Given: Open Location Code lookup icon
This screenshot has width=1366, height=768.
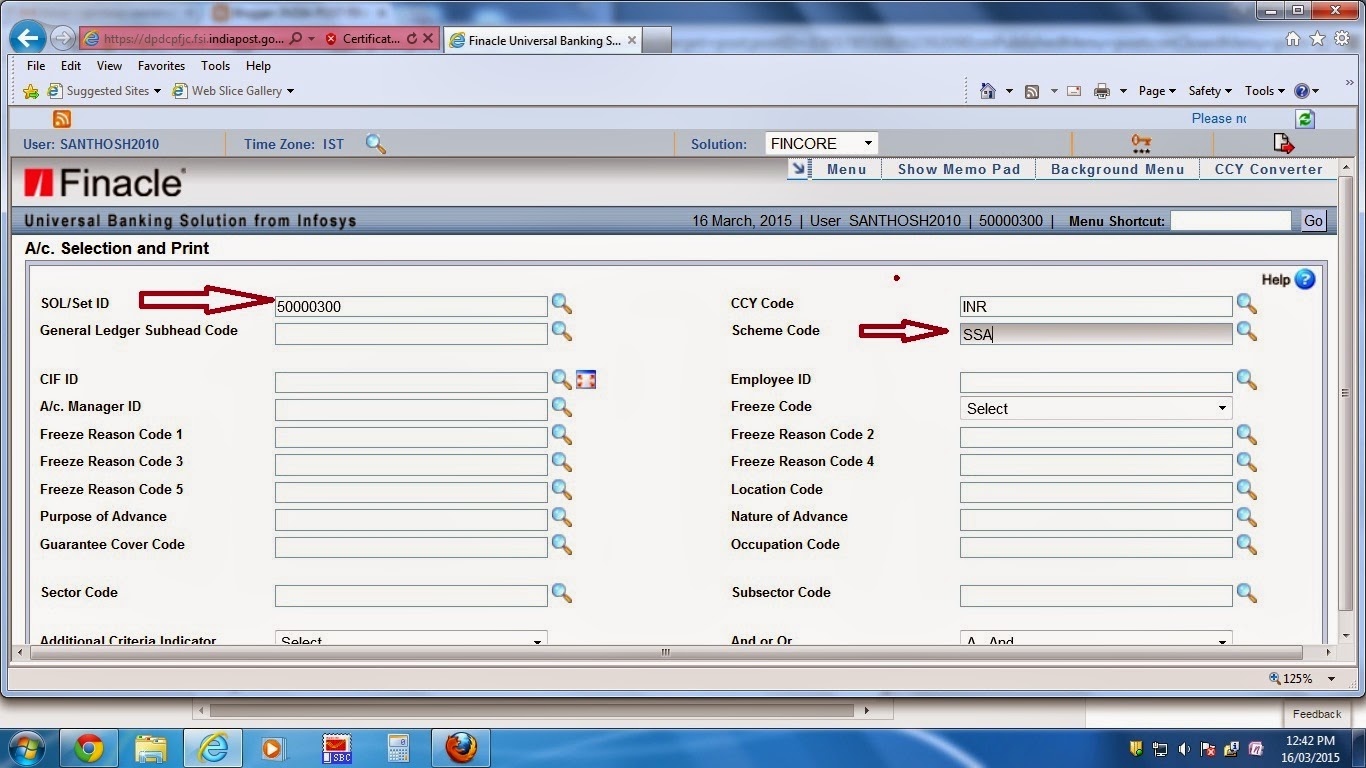Looking at the screenshot, I should point(1247,489).
